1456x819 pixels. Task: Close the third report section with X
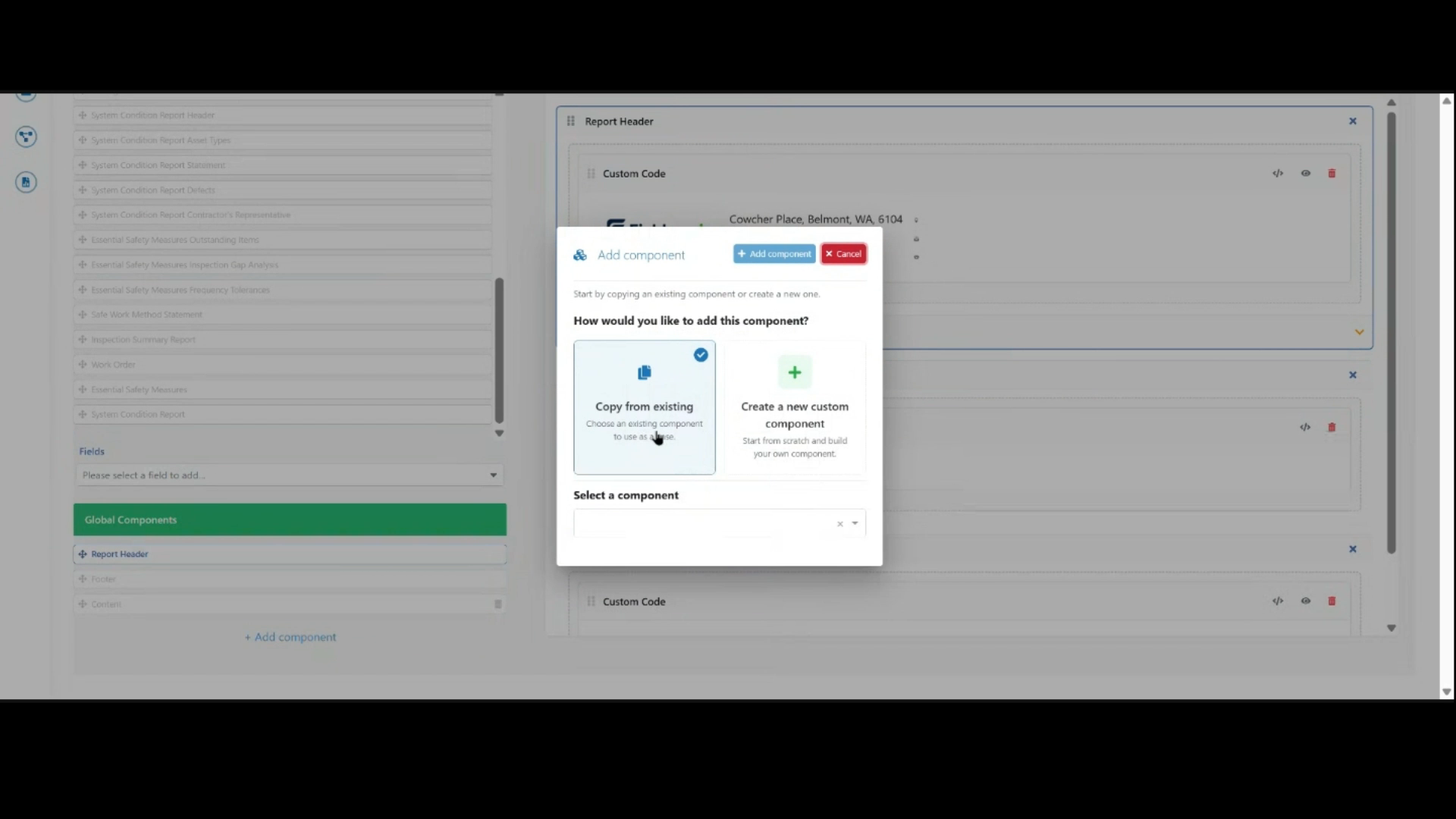tap(1352, 549)
